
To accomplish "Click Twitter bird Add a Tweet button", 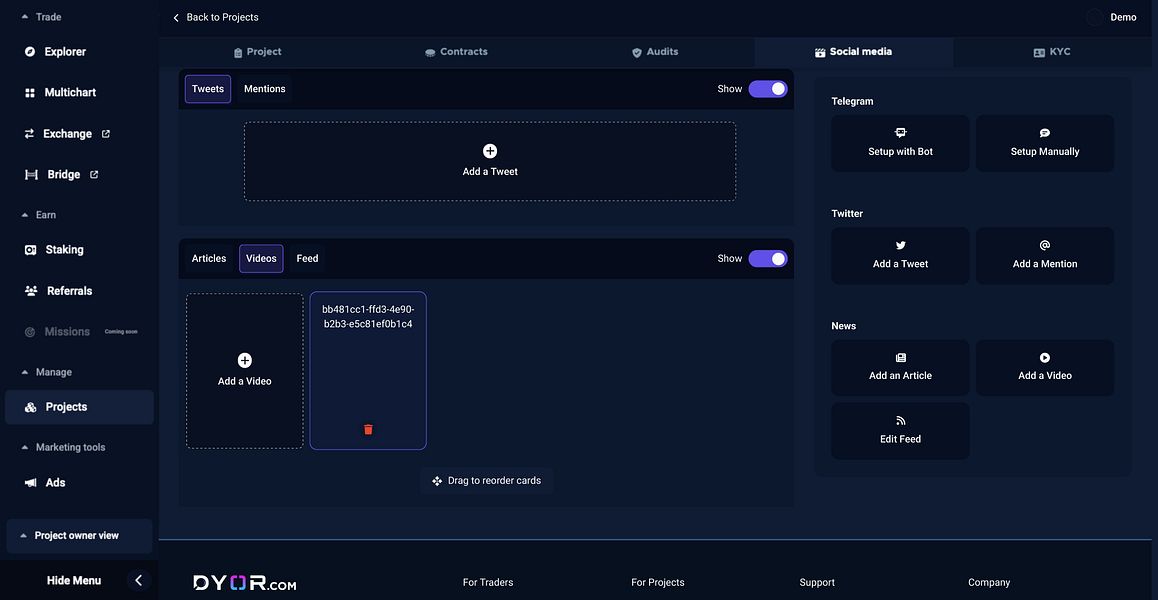I will [900, 256].
